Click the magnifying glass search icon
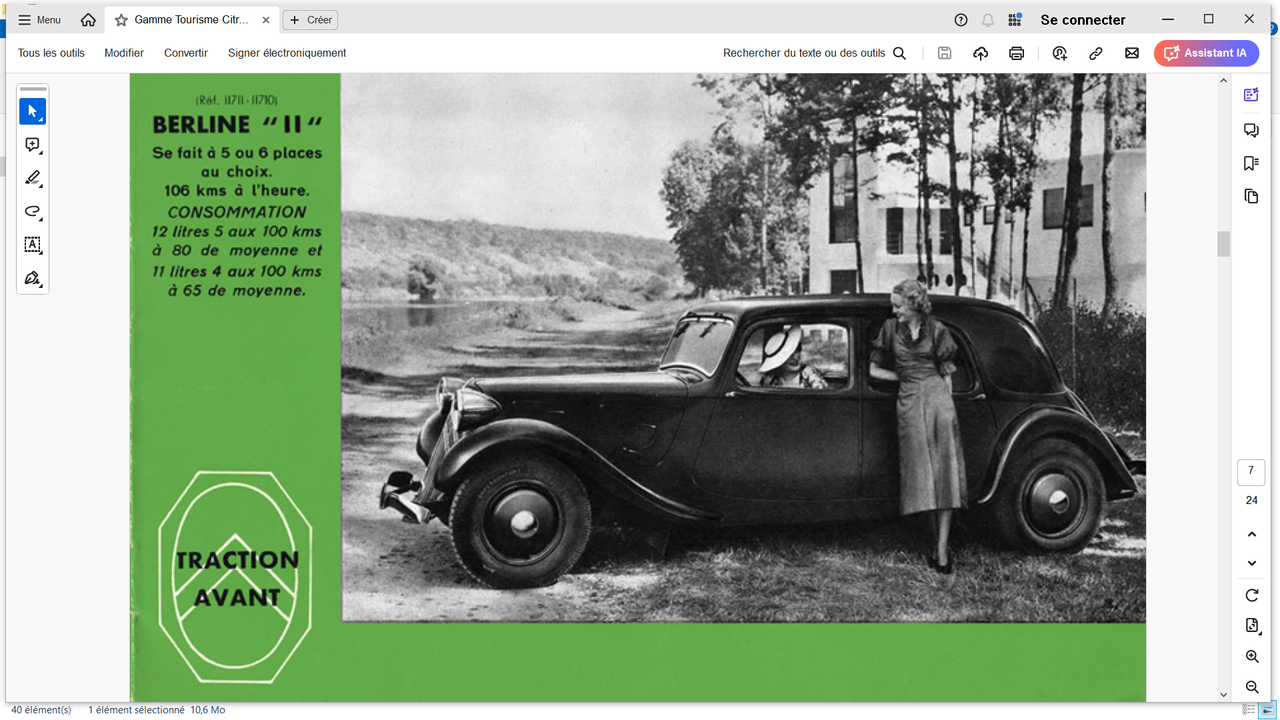1280x720 pixels. (x=899, y=53)
